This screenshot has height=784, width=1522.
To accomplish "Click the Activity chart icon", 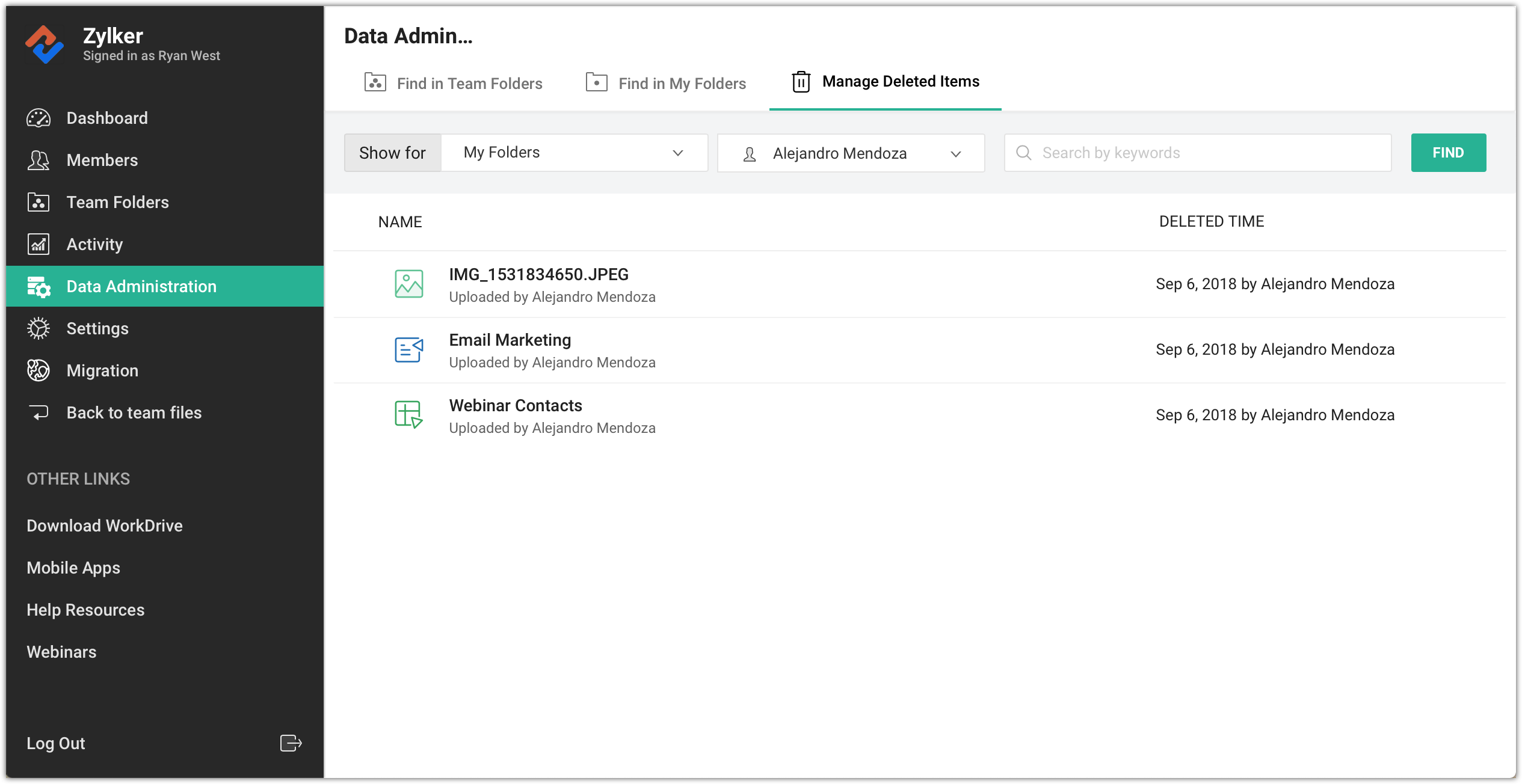I will 39,244.
